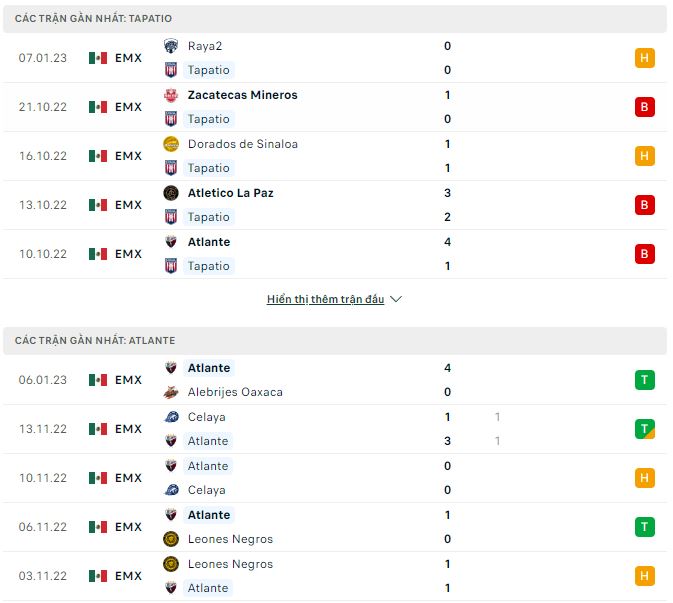Click the Celaya logo in 13.11.22 match

[171, 417]
